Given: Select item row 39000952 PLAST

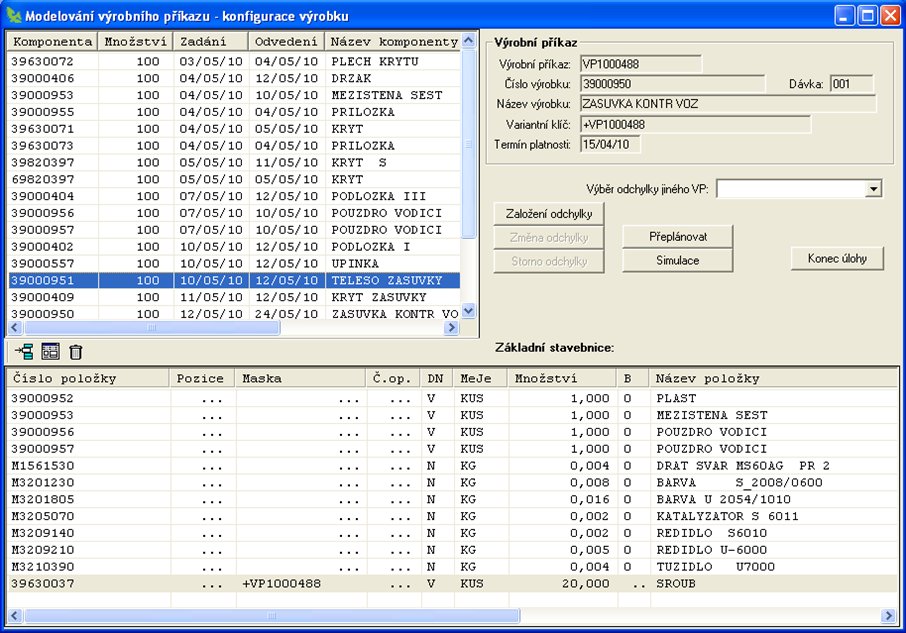Looking at the screenshot, I should [x=452, y=398].
